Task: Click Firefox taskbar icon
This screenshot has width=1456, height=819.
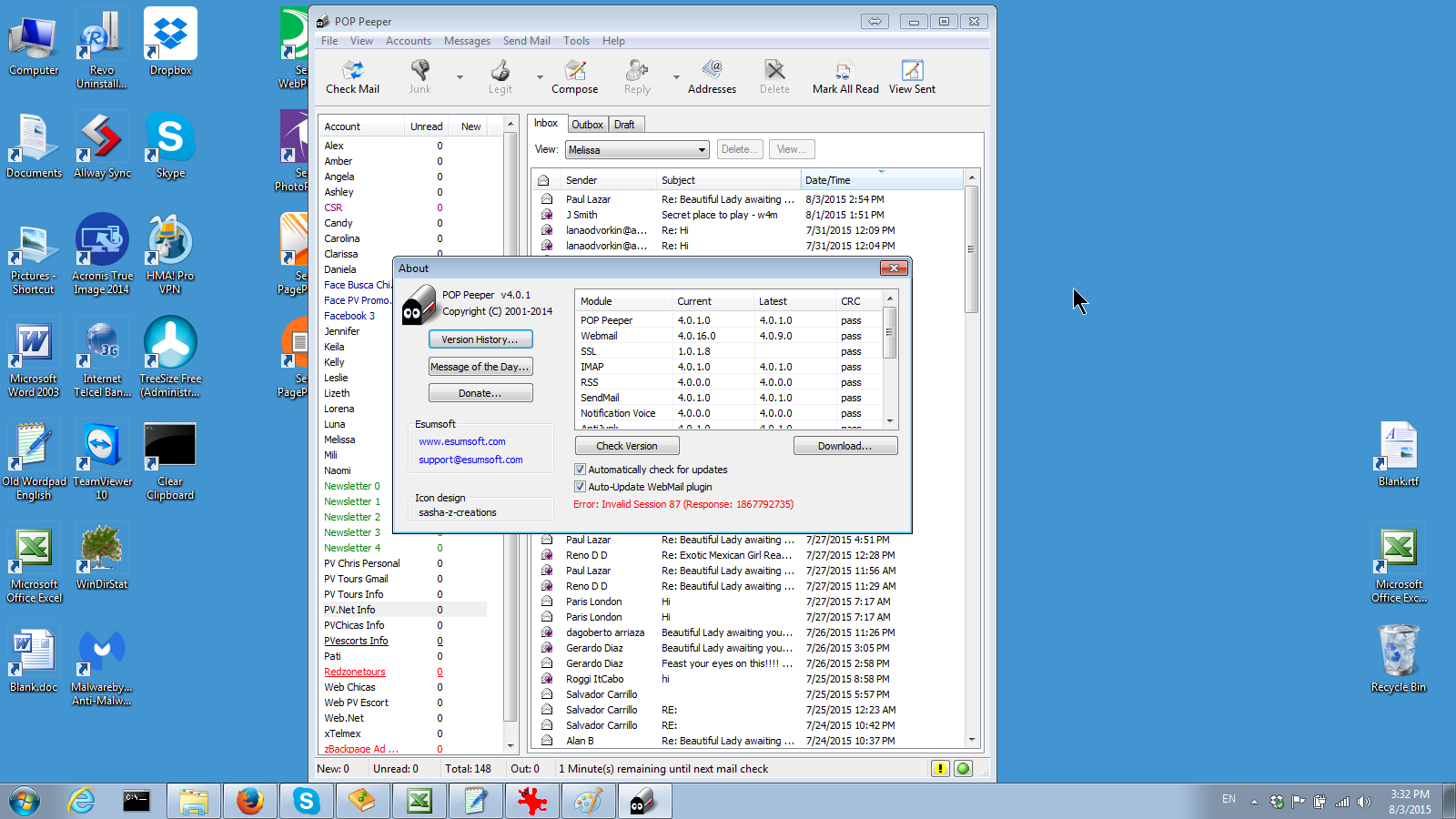Action: pos(249,802)
